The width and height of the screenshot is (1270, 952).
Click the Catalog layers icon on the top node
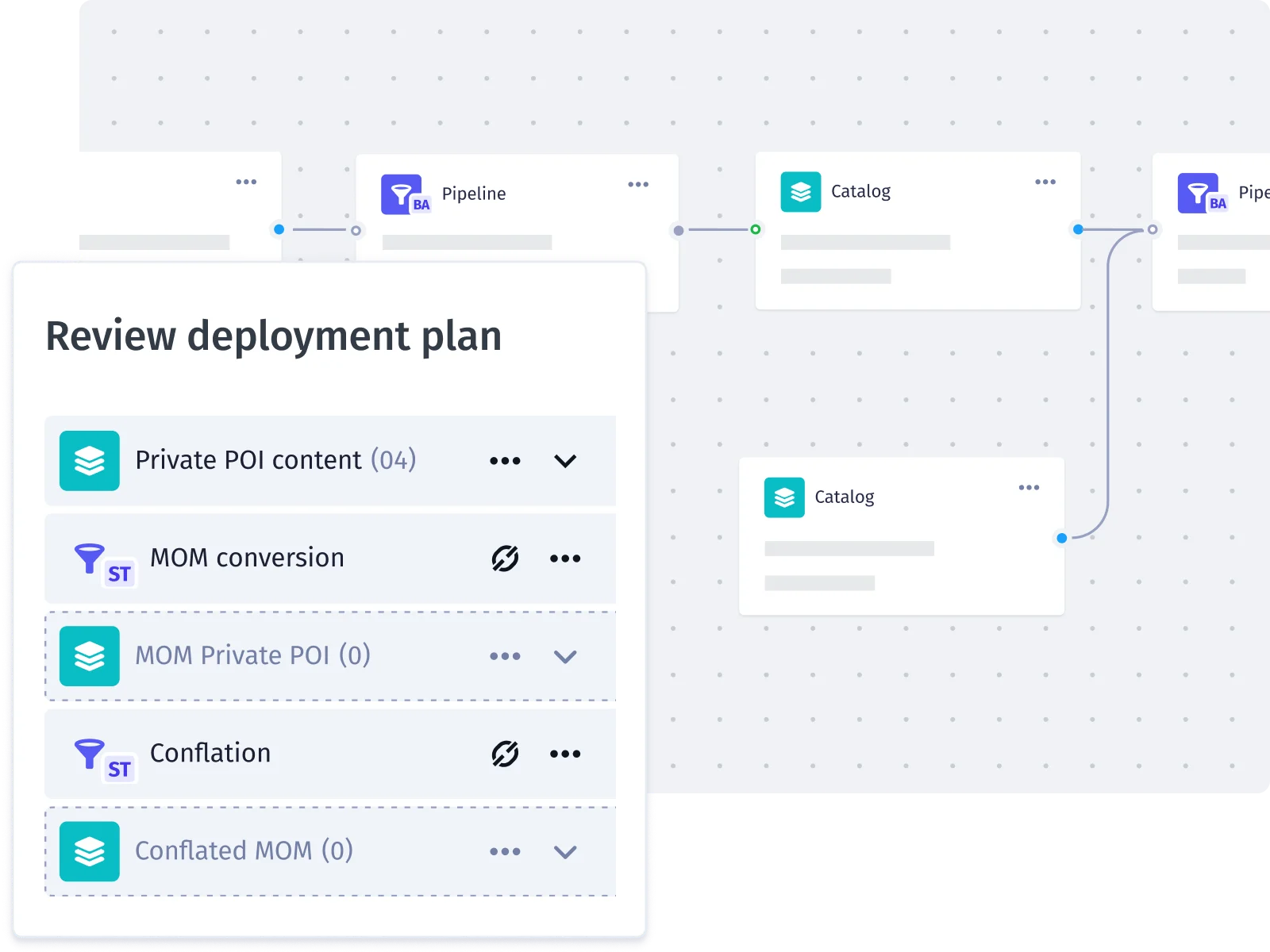point(801,191)
